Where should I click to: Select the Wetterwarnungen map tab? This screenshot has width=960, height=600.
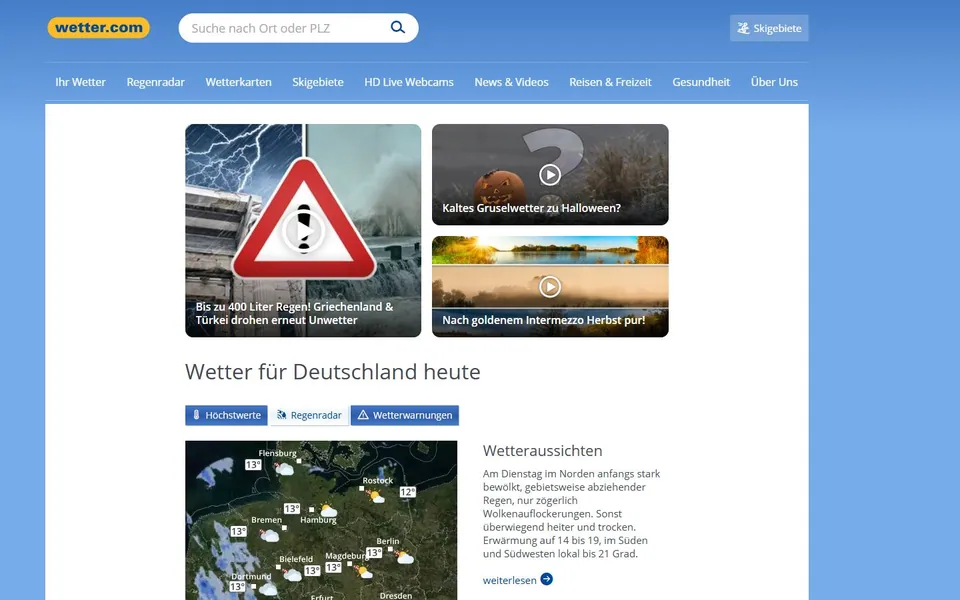[405, 415]
